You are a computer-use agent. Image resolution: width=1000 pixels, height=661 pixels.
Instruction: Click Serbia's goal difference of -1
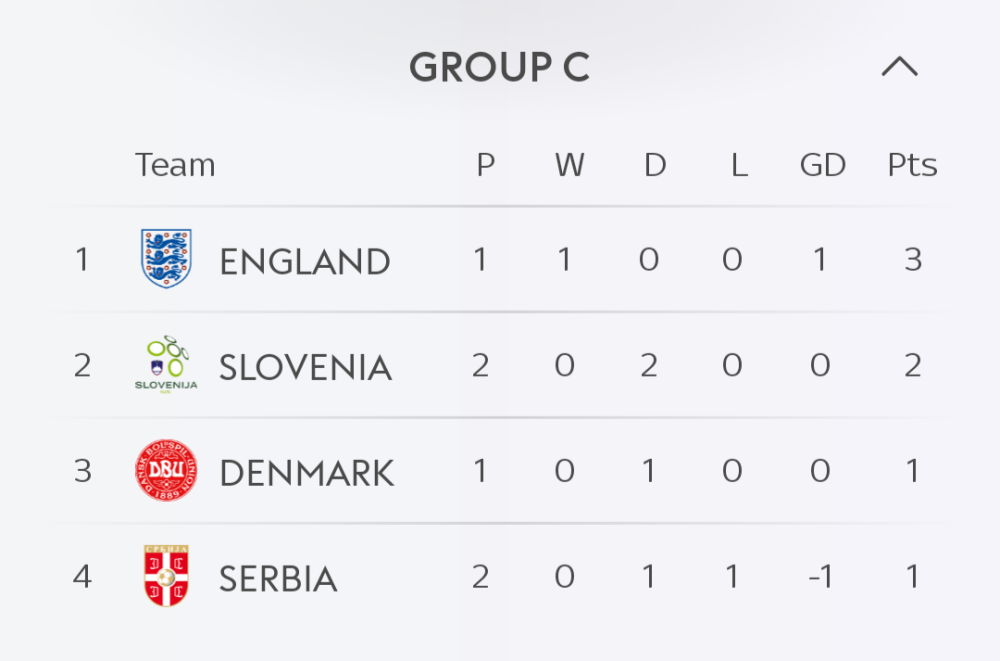click(x=820, y=577)
